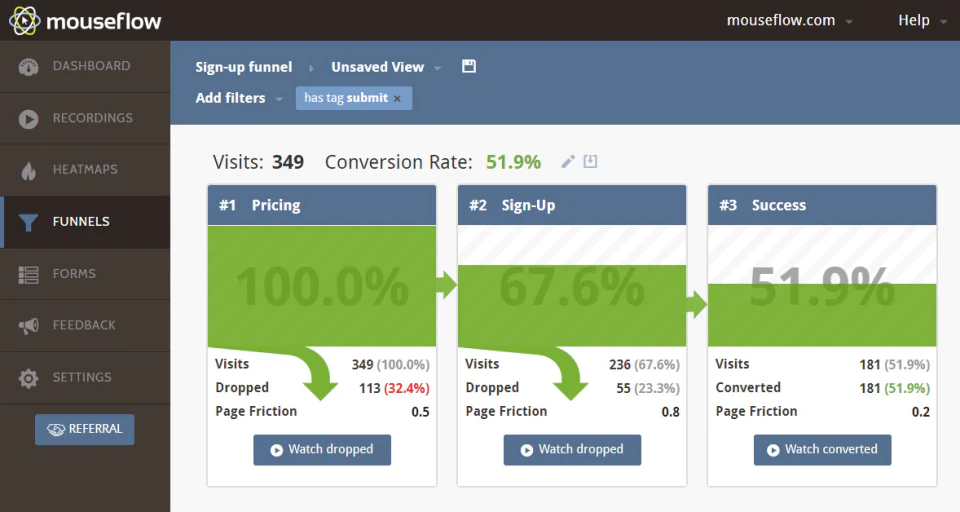Click the Sign-up funnel breadcrumb
Screen dimensions: 960x512
tap(244, 67)
